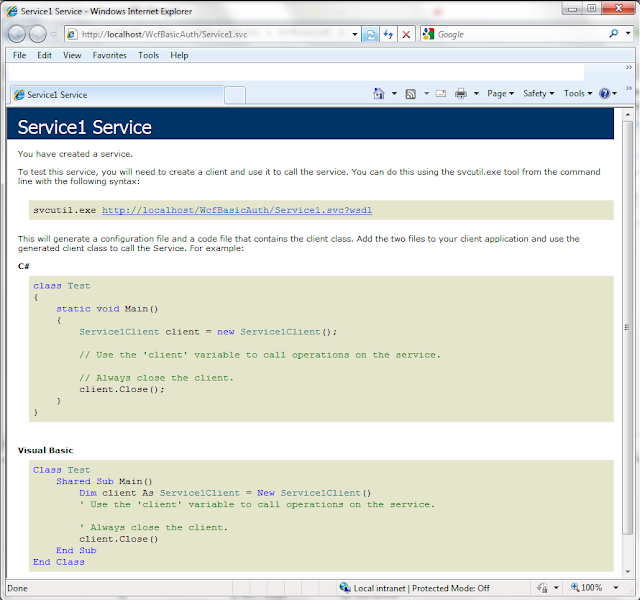Open the Tools menu in menu bar

click(x=148, y=55)
